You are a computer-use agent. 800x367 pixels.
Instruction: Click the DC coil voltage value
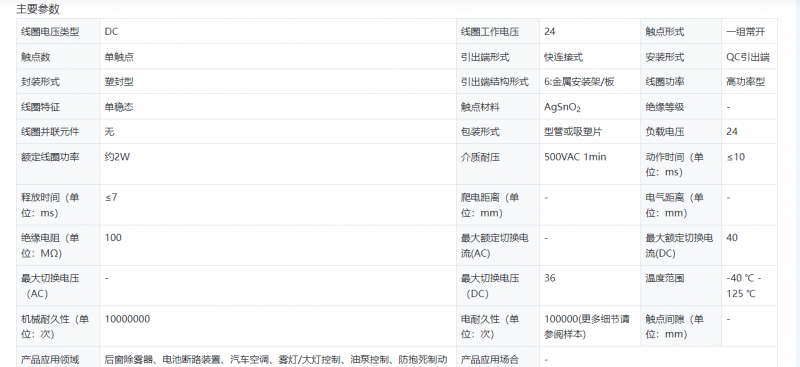point(111,32)
